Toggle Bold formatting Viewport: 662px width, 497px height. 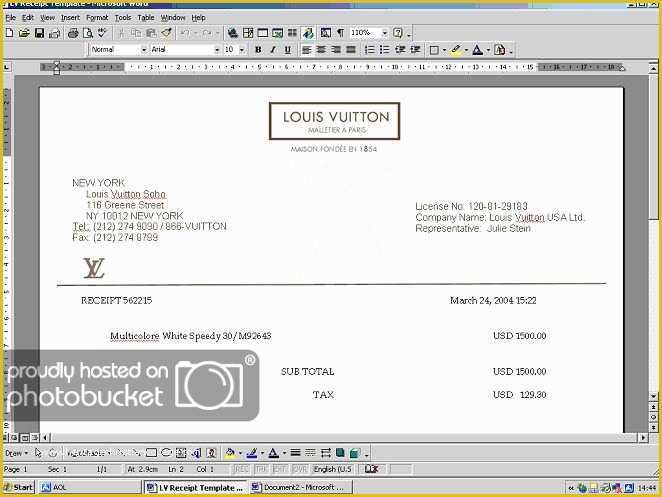click(x=258, y=50)
